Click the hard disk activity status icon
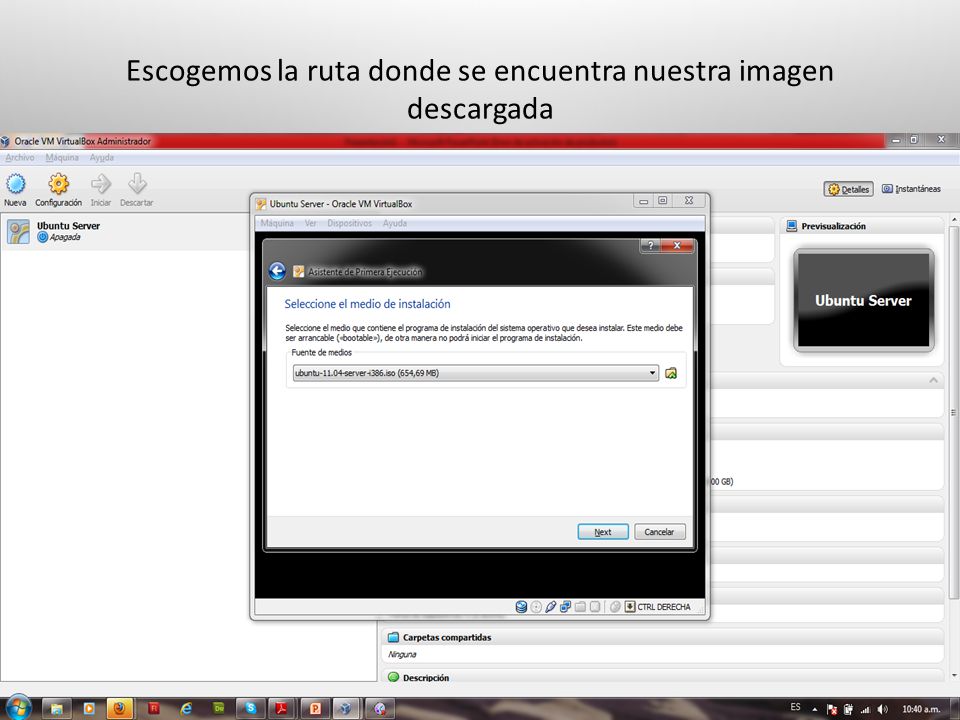Image resolution: width=960 pixels, height=720 pixels. click(x=521, y=607)
